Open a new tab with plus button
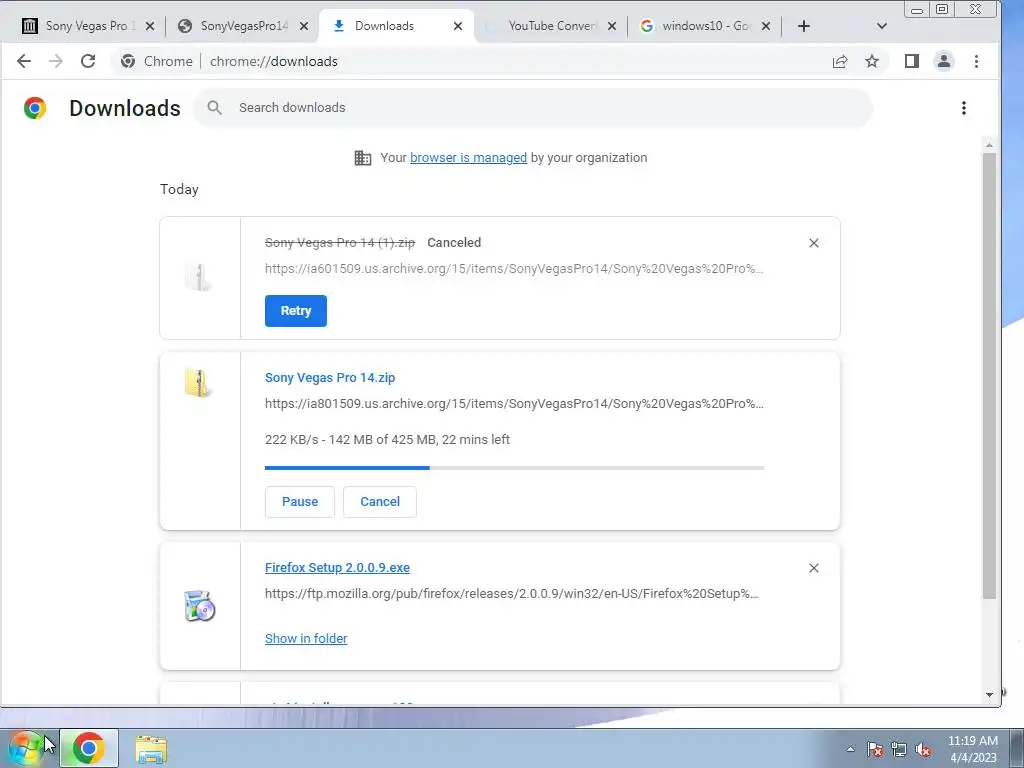1024x768 pixels. 804,26
